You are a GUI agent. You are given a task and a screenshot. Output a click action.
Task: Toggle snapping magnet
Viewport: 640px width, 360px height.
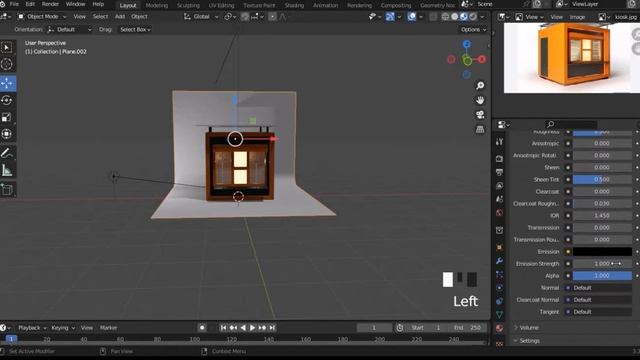[x=245, y=17]
